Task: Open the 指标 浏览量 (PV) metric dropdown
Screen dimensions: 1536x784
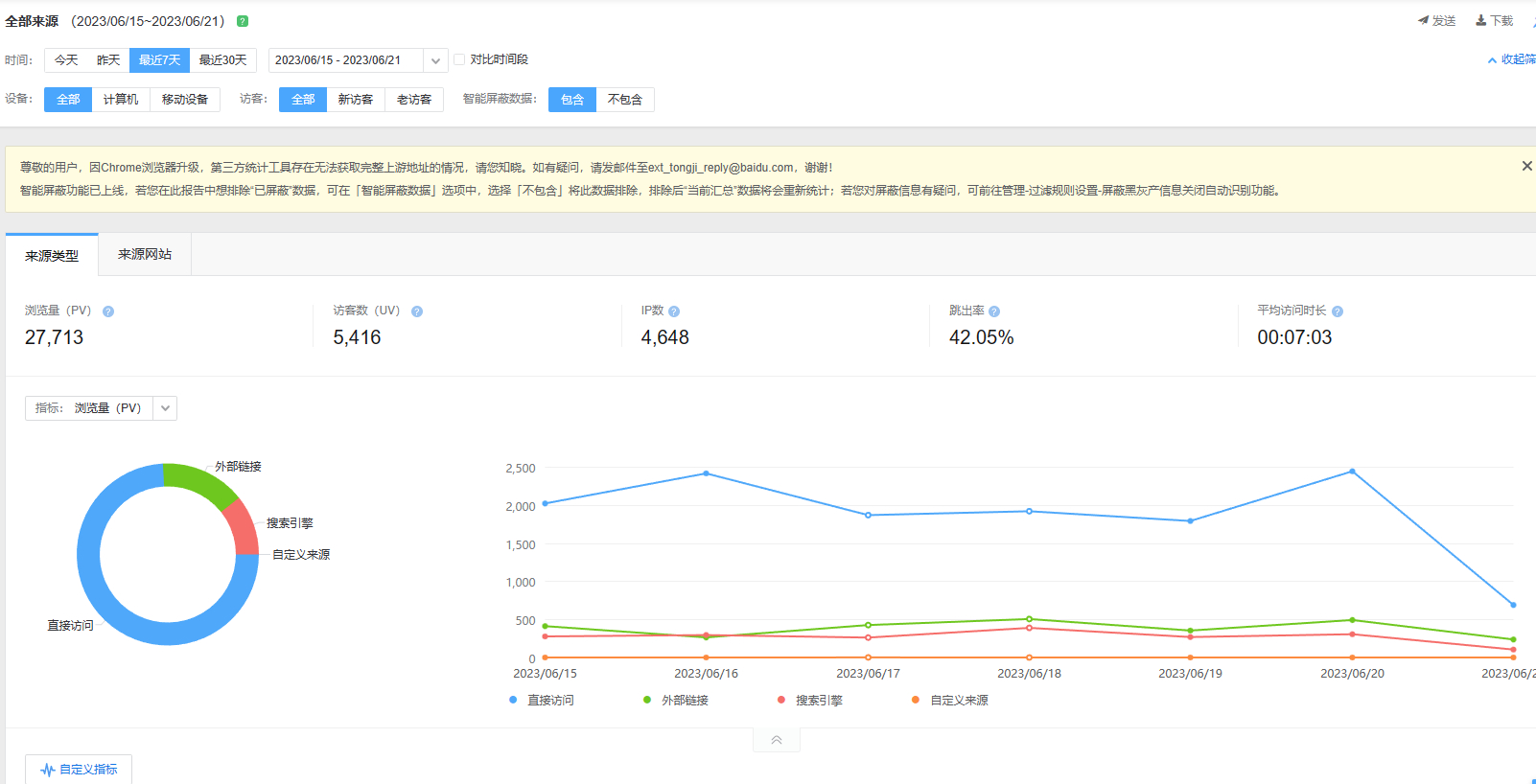Action: 101,408
